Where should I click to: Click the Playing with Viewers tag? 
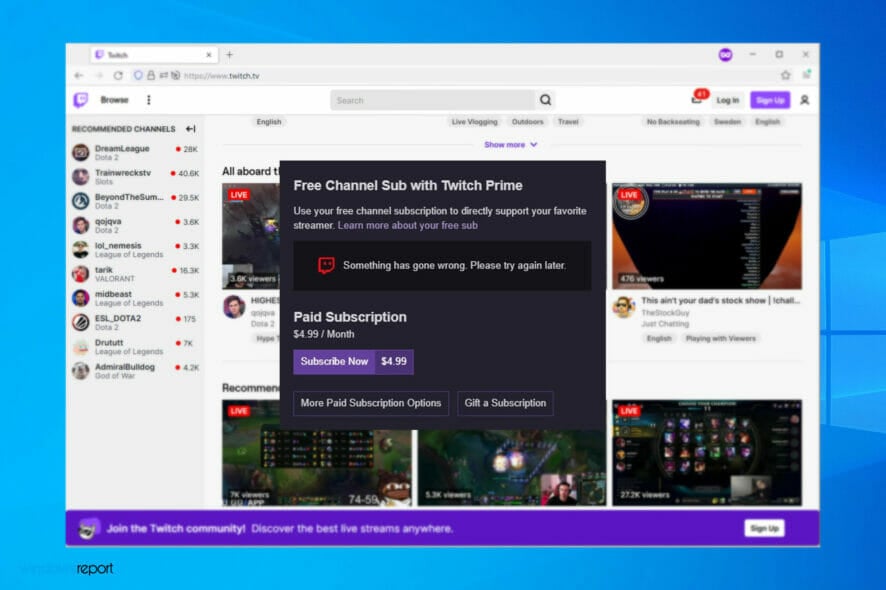click(x=720, y=339)
